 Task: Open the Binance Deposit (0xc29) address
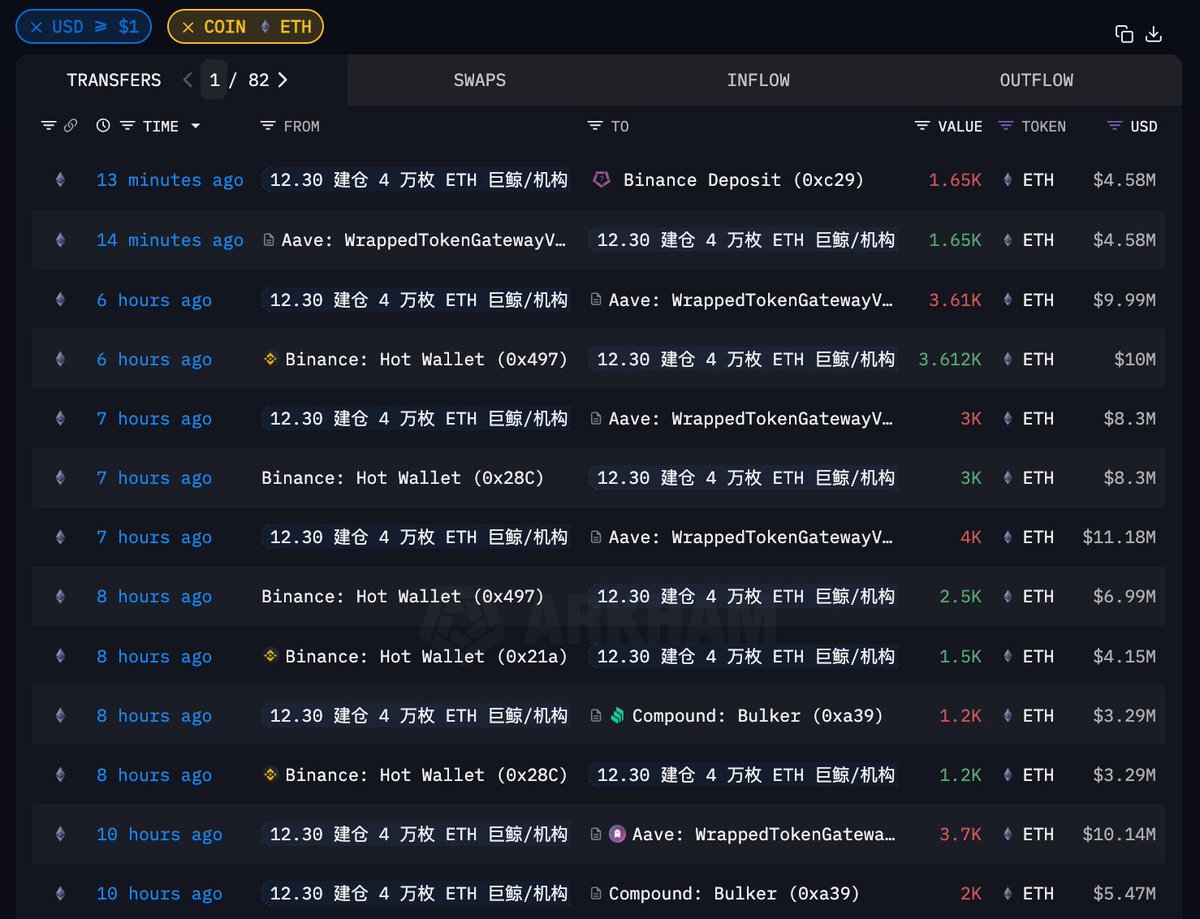(x=743, y=180)
